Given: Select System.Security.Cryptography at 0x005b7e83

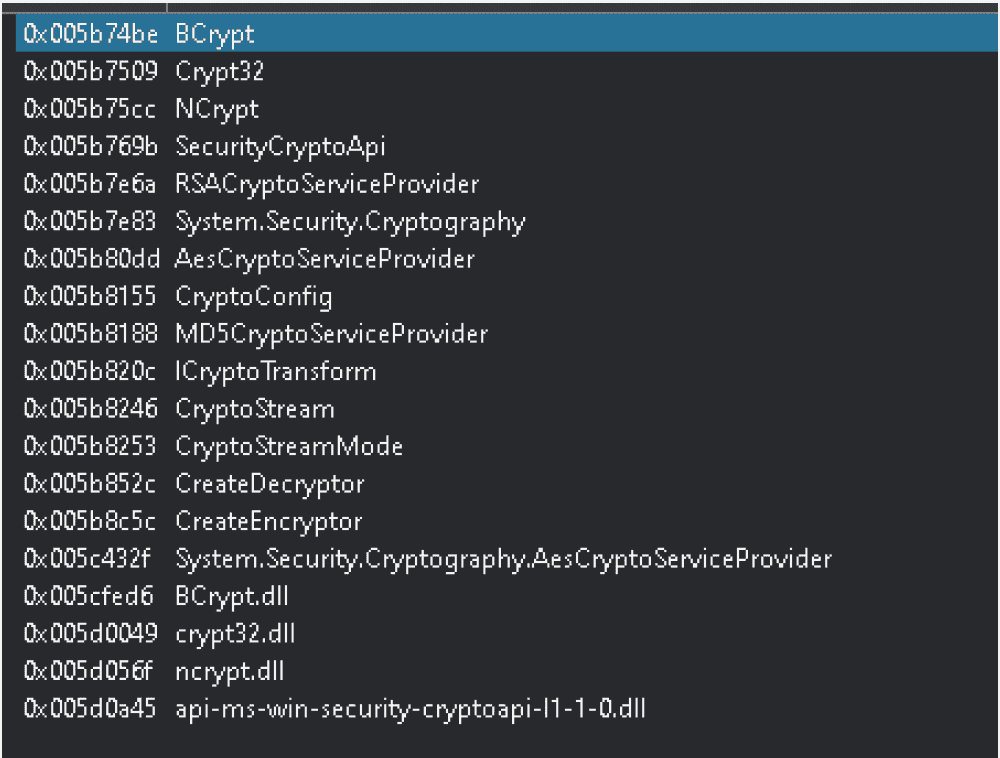Looking at the screenshot, I should pyautogui.click(x=350, y=222).
